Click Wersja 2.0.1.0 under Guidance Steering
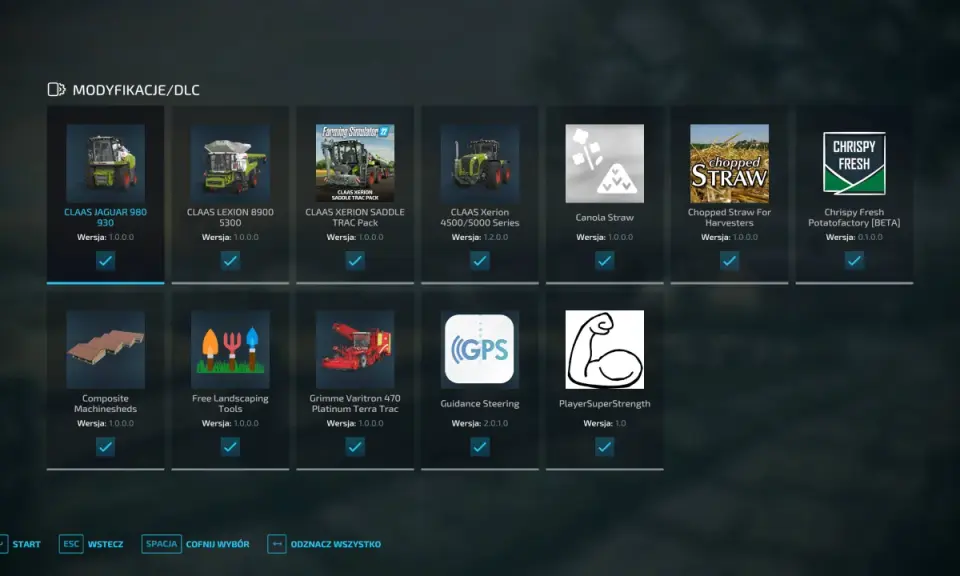 pos(480,423)
